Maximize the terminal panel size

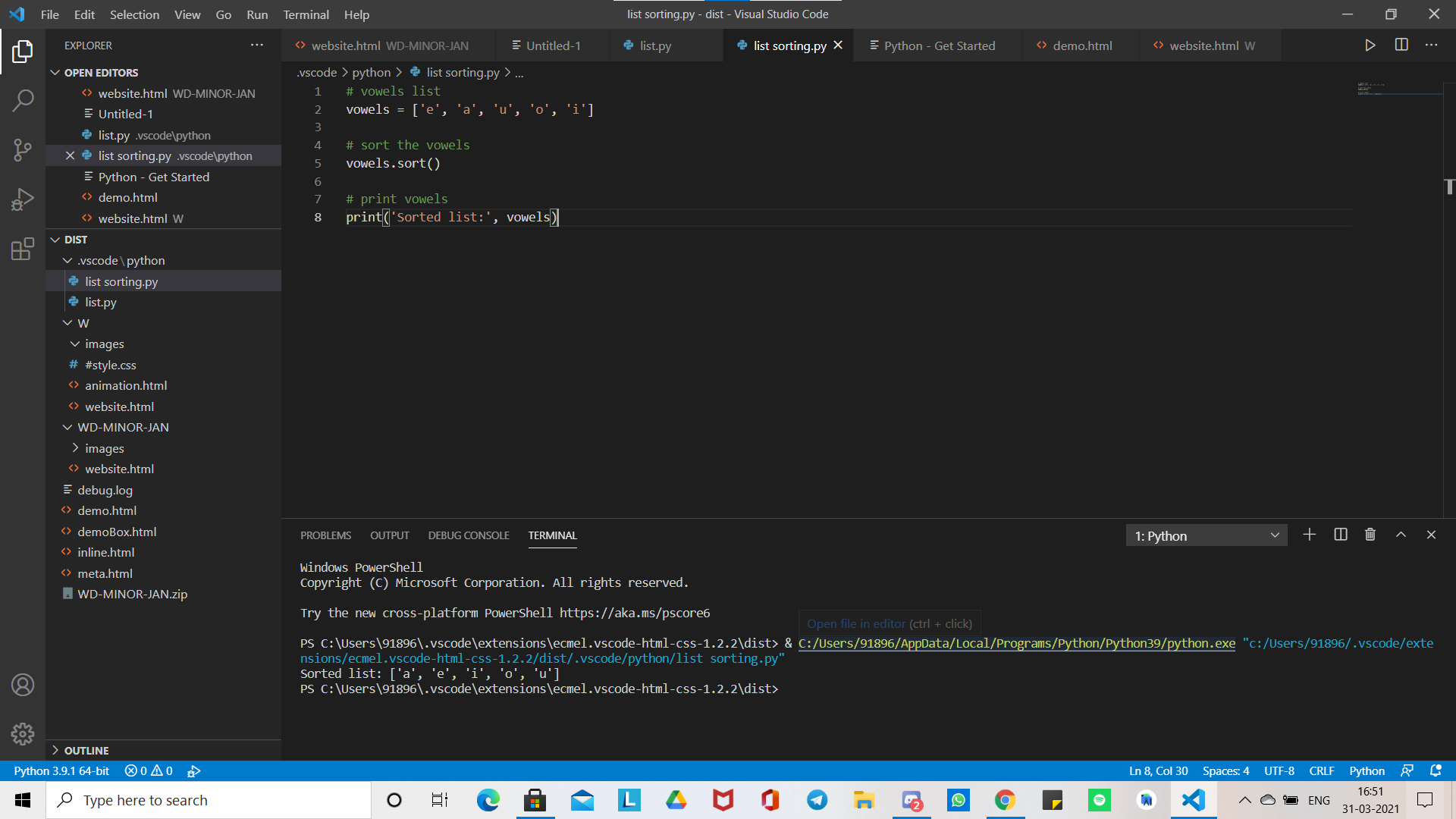point(1401,535)
